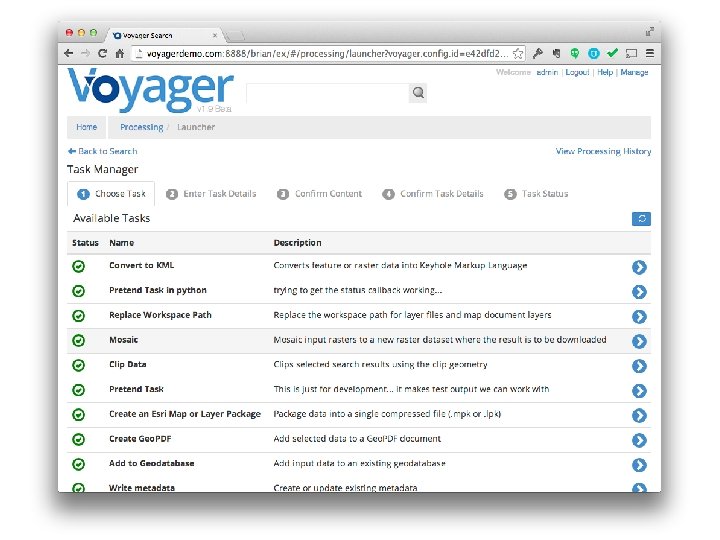Click the Processing breadcrumb link
This screenshot has height=540, width=720.
(x=141, y=127)
